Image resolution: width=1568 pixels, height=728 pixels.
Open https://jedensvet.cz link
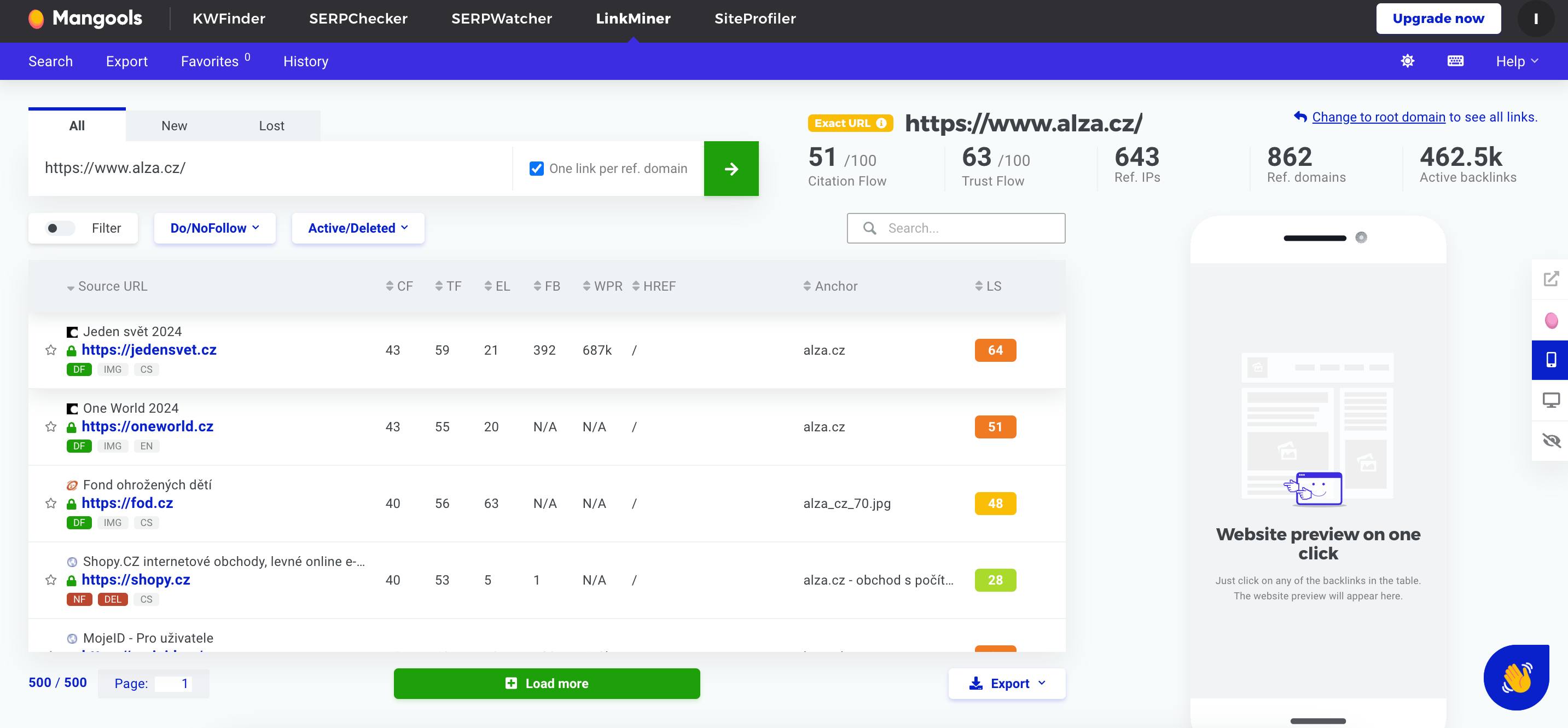tap(149, 350)
